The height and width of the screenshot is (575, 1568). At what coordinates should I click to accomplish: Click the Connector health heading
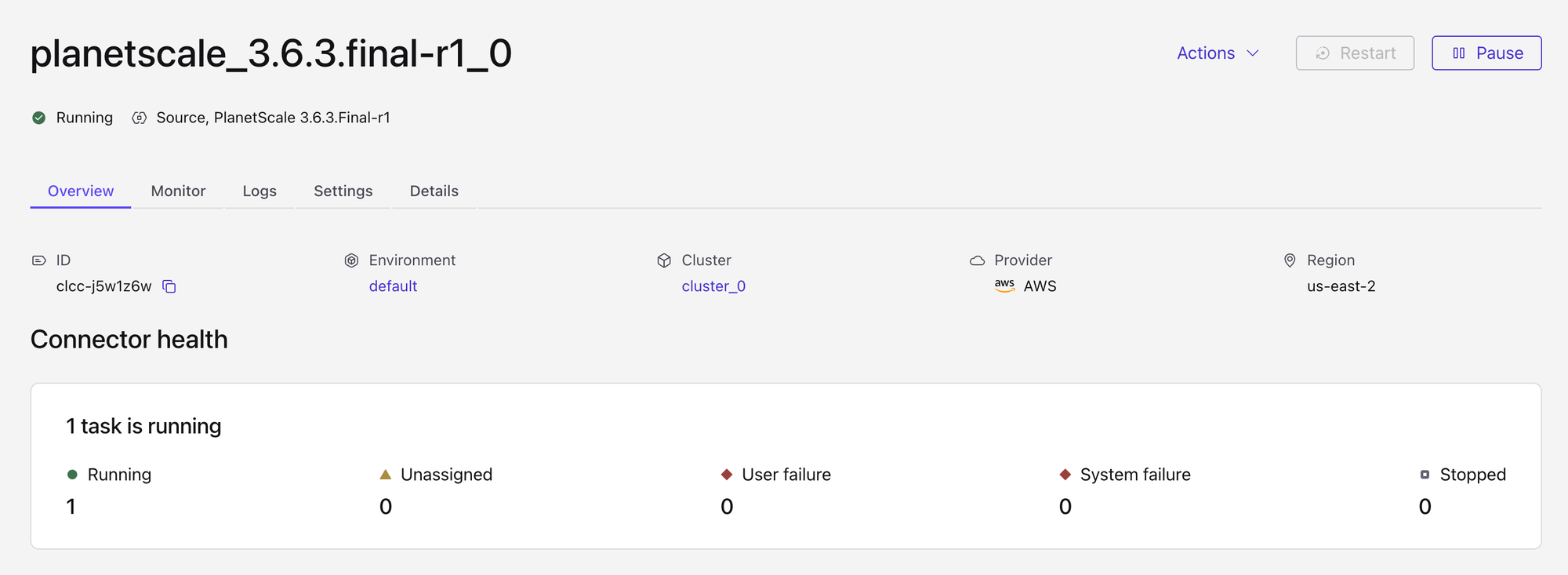pos(129,340)
